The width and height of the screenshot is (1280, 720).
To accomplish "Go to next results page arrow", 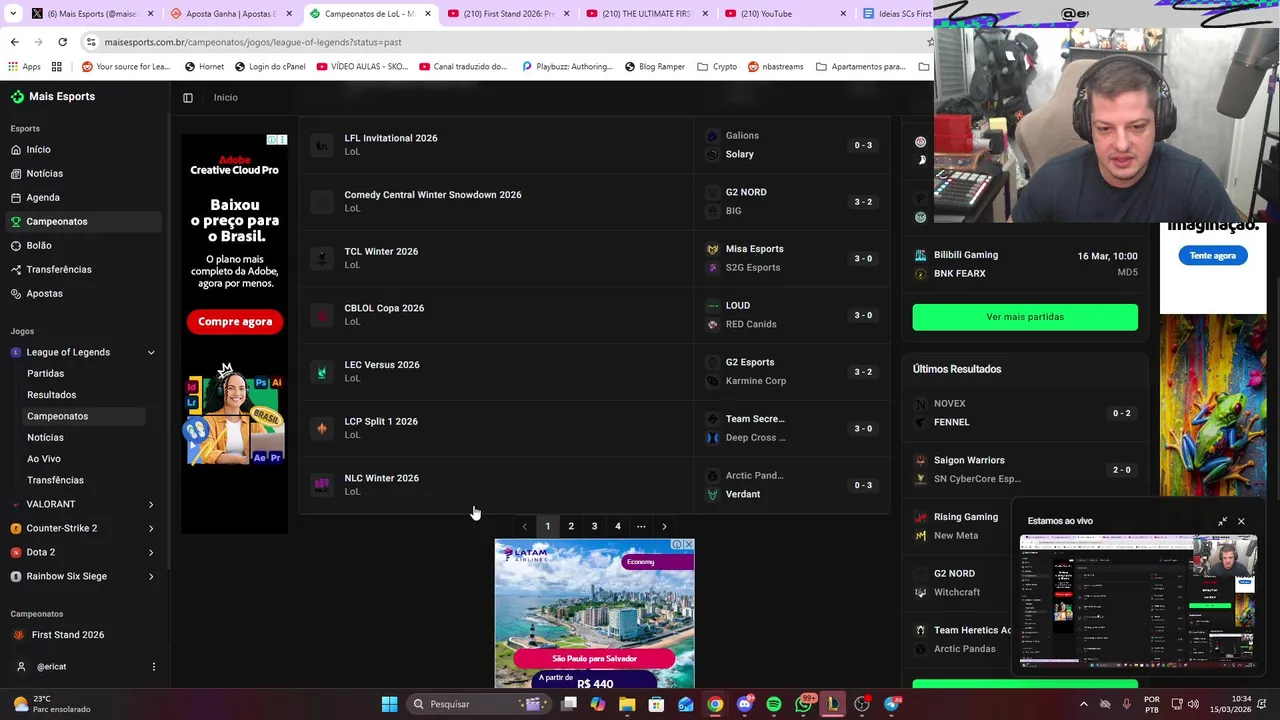I will 664,526.
